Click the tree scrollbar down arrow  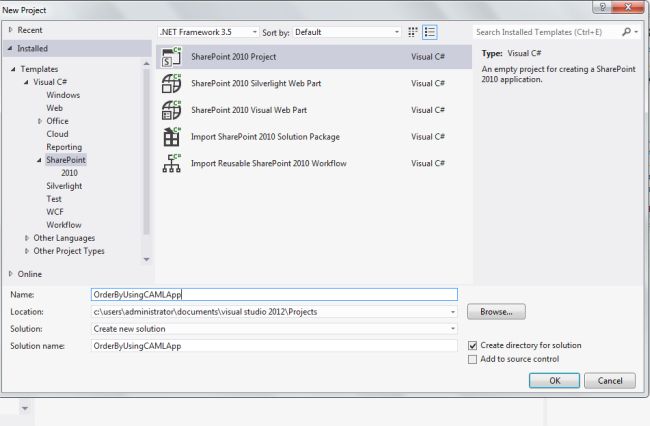(x=146, y=259)
